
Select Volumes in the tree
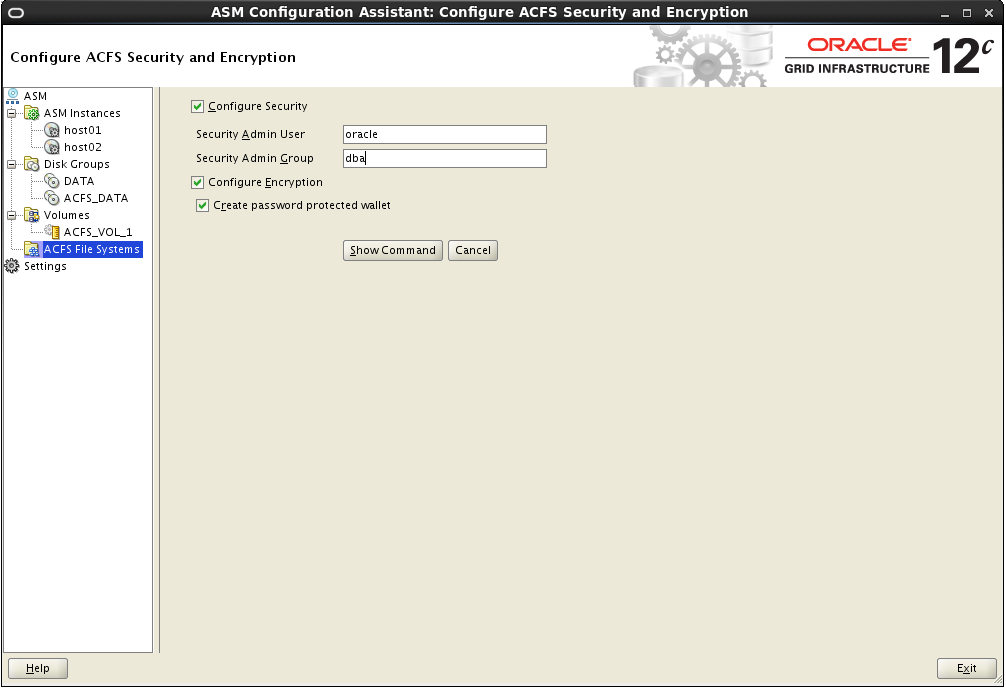[x=67, y=215]
